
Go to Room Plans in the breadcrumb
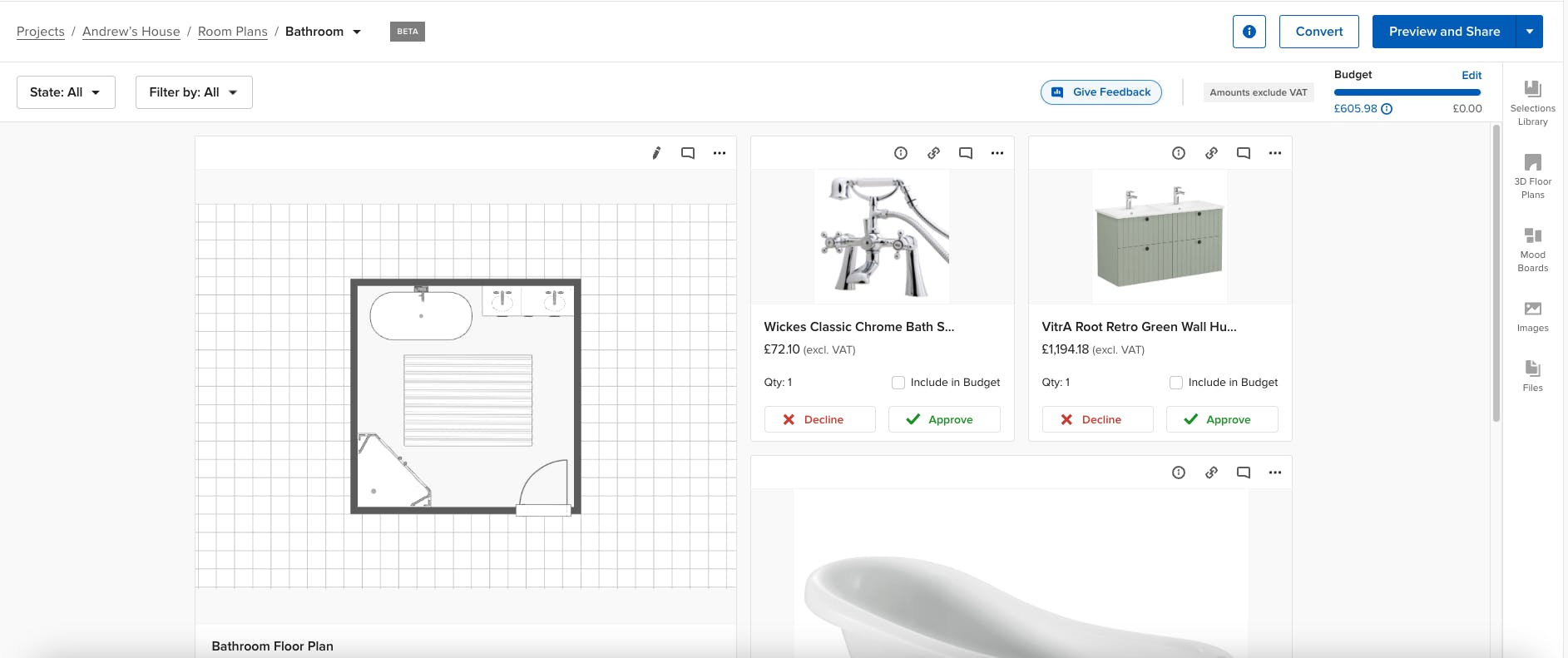(x=233, y=32)
